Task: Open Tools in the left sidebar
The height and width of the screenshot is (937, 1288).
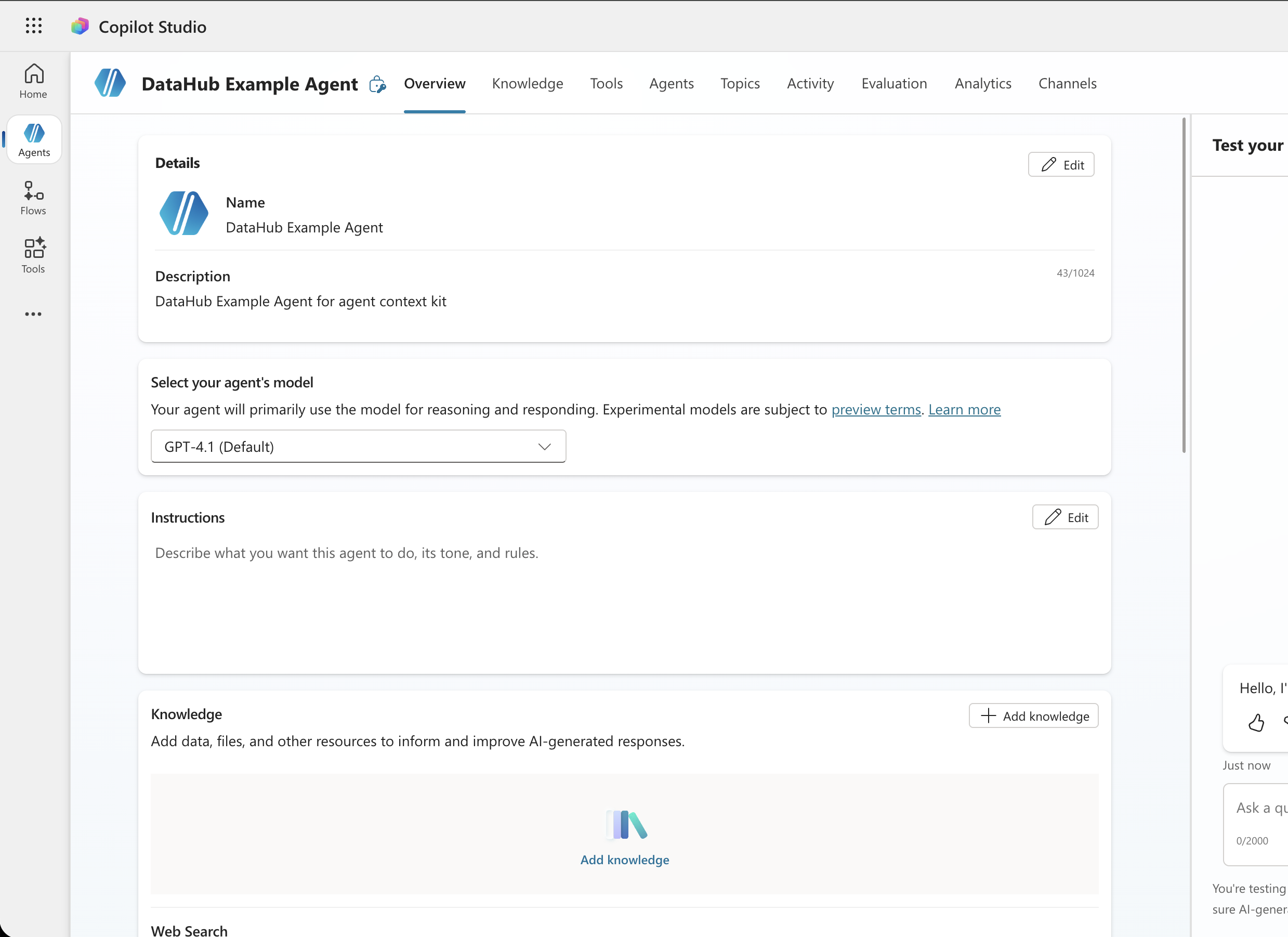Action: coord(33,256)
